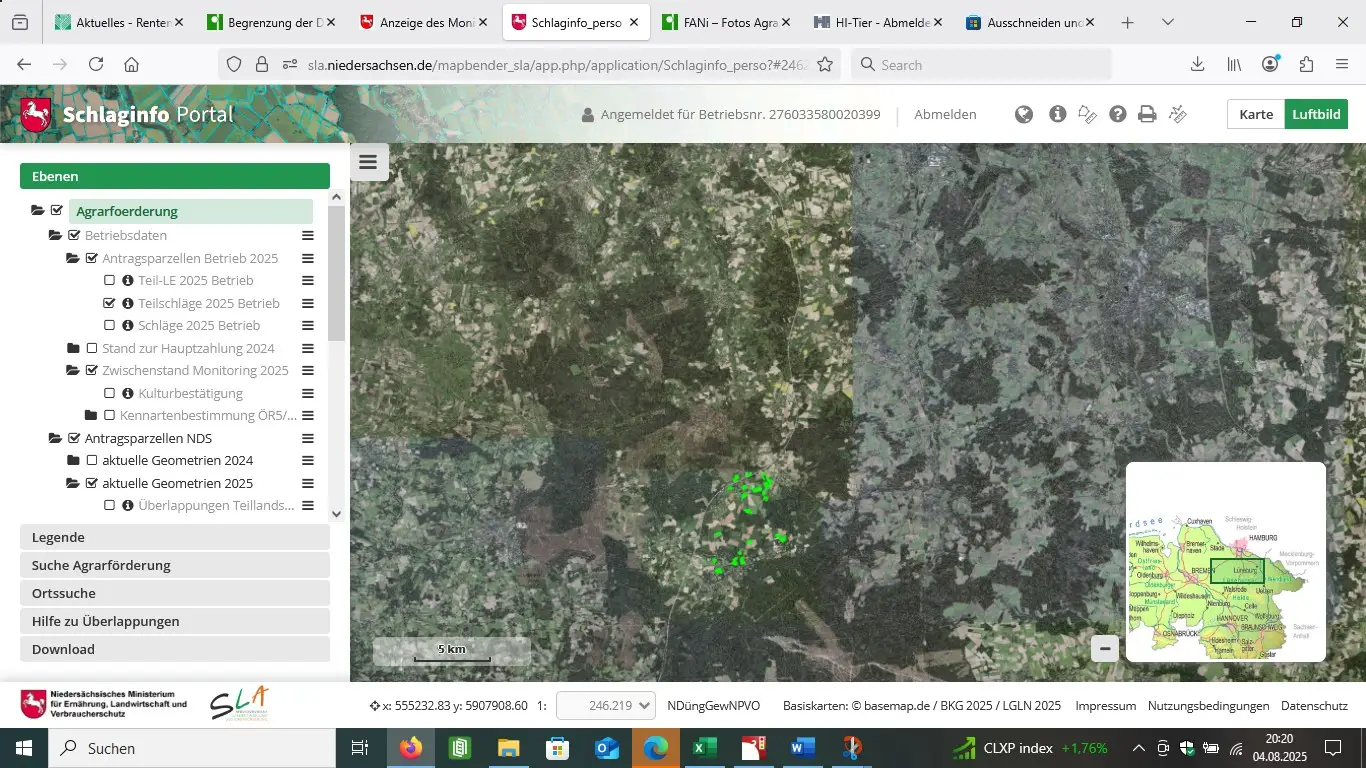Collapse the Antragsparzellen NDS folder
1366x768 pixels.
coord(56,438)
